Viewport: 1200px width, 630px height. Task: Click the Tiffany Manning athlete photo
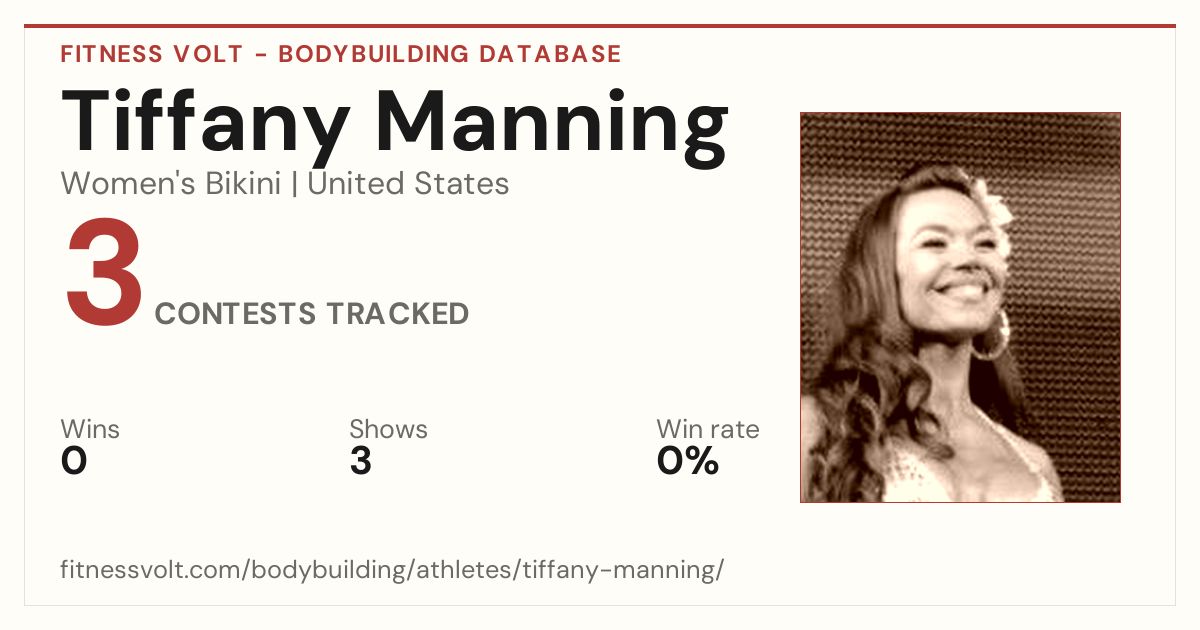click(960, 307)
